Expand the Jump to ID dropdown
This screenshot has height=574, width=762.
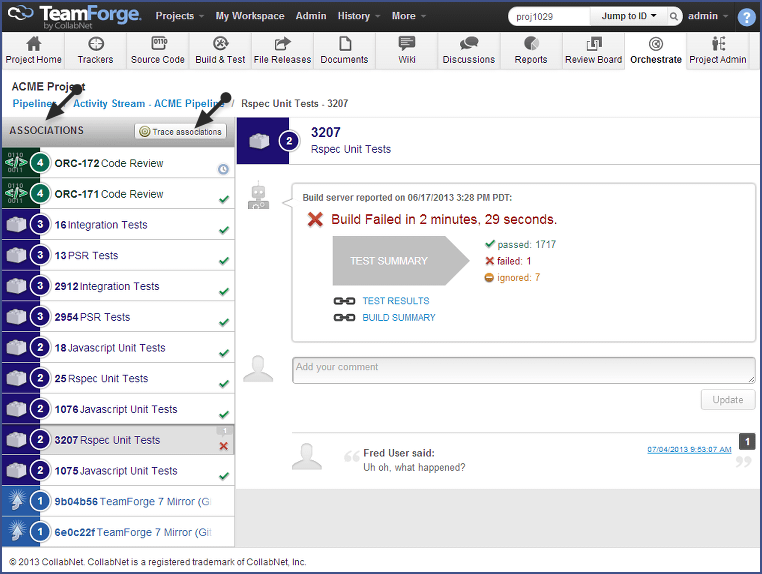pyautogui.click(x=628, y=16)
